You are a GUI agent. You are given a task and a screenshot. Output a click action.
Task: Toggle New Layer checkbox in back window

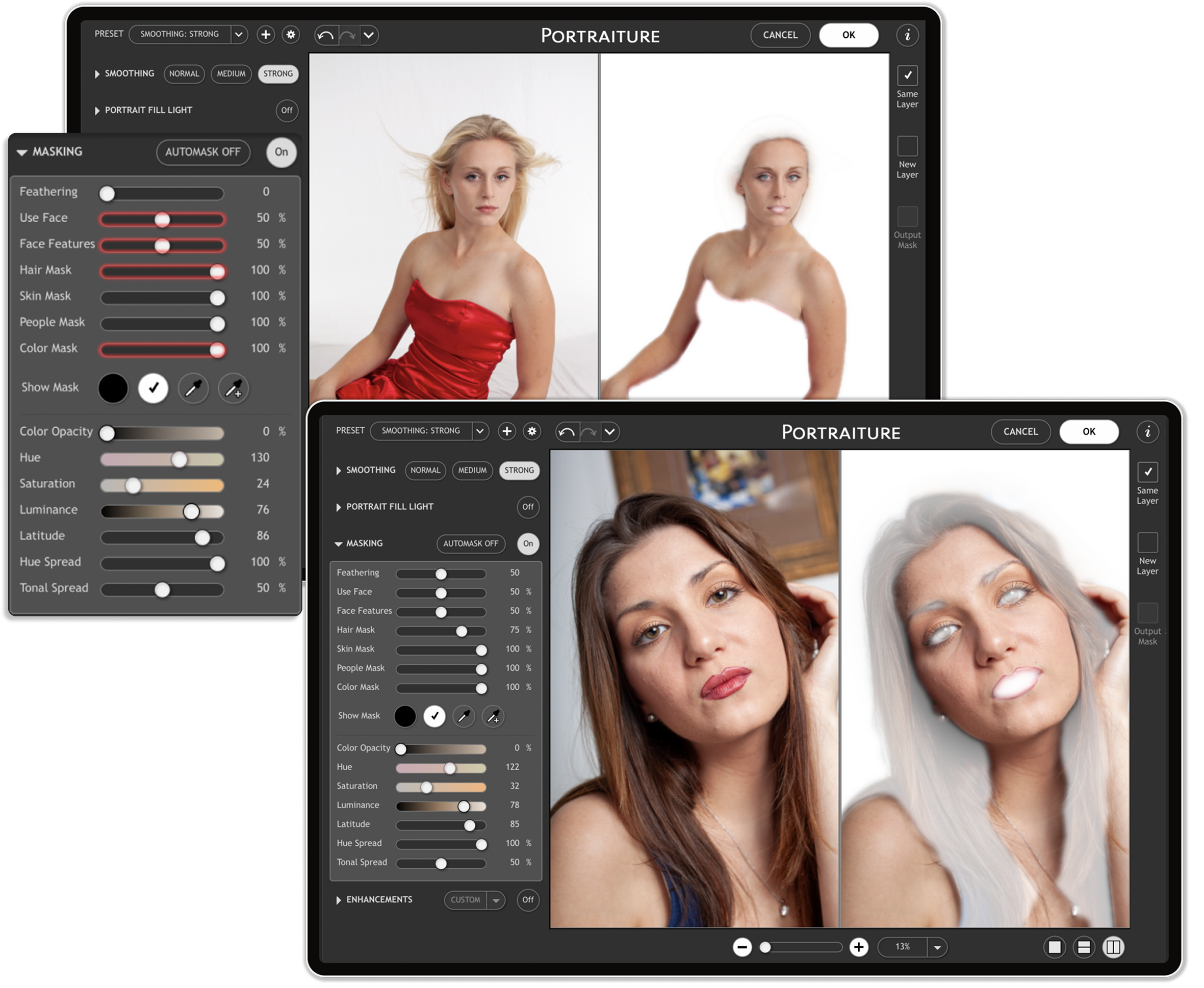[x=907, y=146]
